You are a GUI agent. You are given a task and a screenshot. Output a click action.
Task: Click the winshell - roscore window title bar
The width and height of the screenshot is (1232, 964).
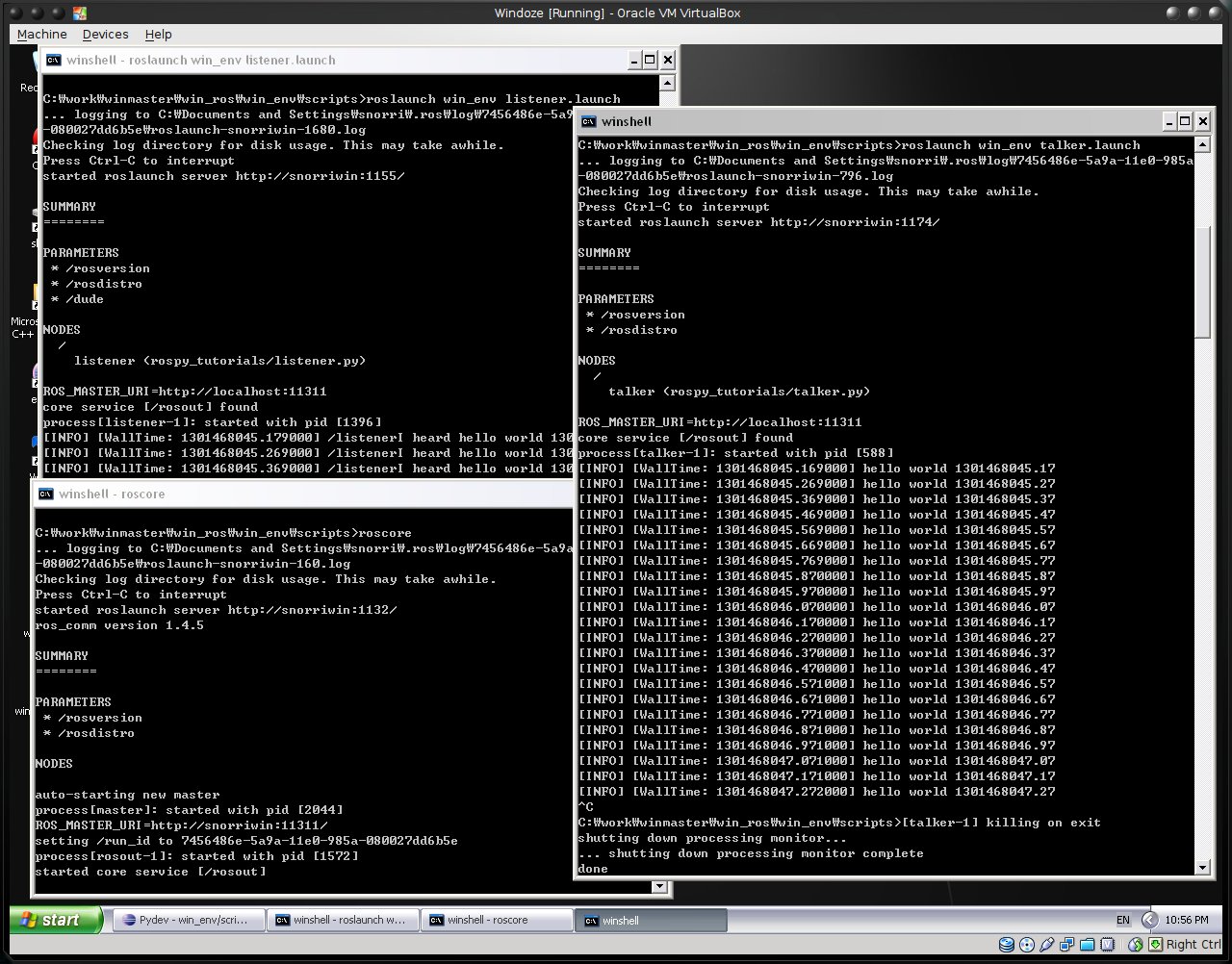(x=304, y=494)
